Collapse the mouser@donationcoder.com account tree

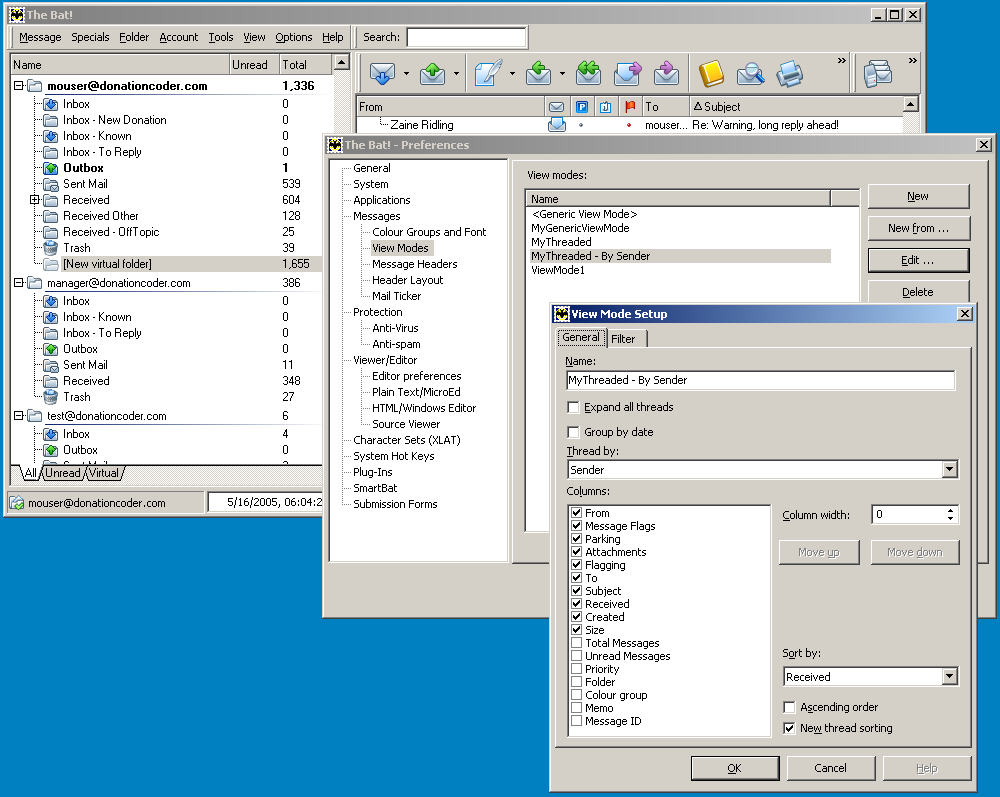click(x=18, y=86)
